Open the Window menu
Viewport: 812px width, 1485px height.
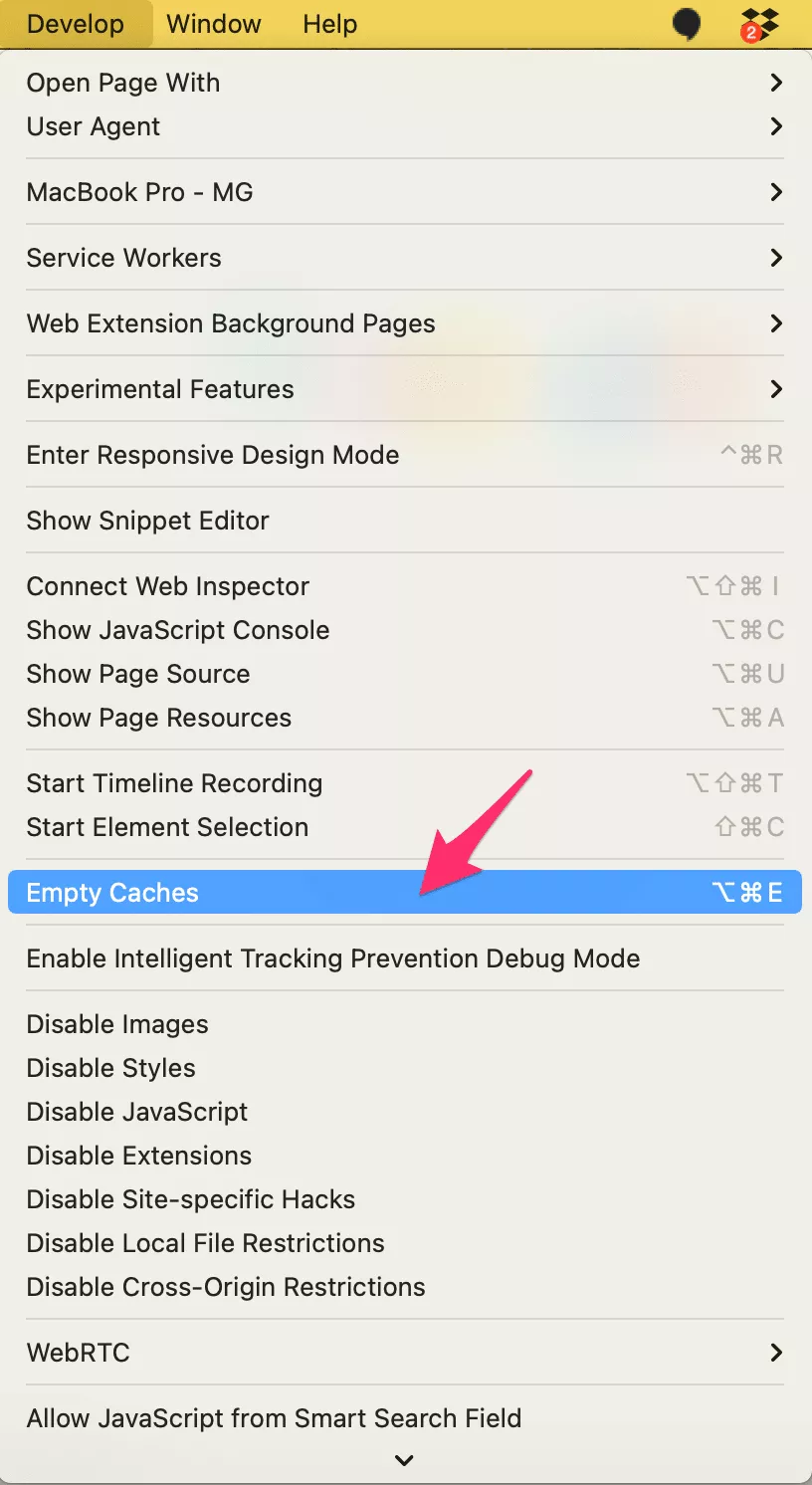point(214,24)
